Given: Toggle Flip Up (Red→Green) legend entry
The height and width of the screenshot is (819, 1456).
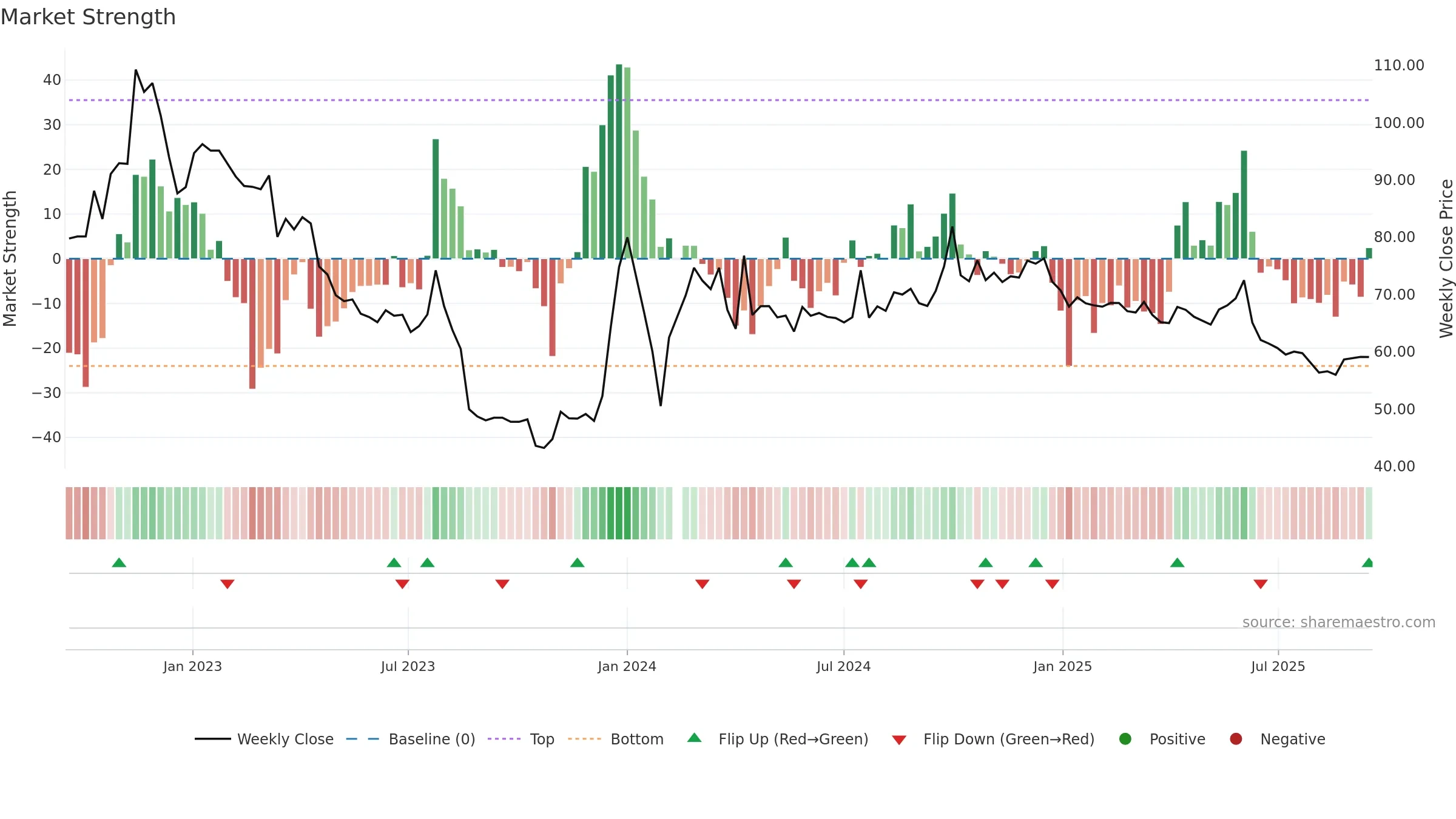Looking at the screenshot, I should coord(778,739).
